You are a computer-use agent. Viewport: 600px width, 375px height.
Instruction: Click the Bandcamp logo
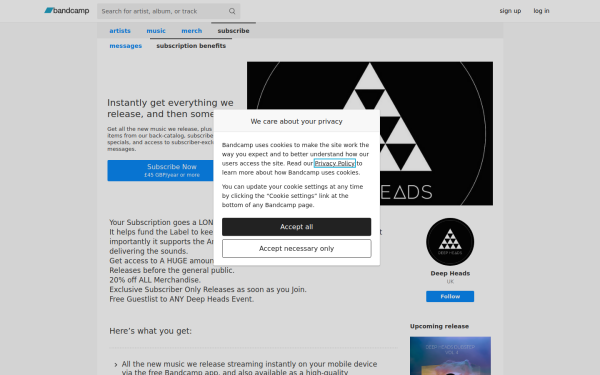(67, 11)
